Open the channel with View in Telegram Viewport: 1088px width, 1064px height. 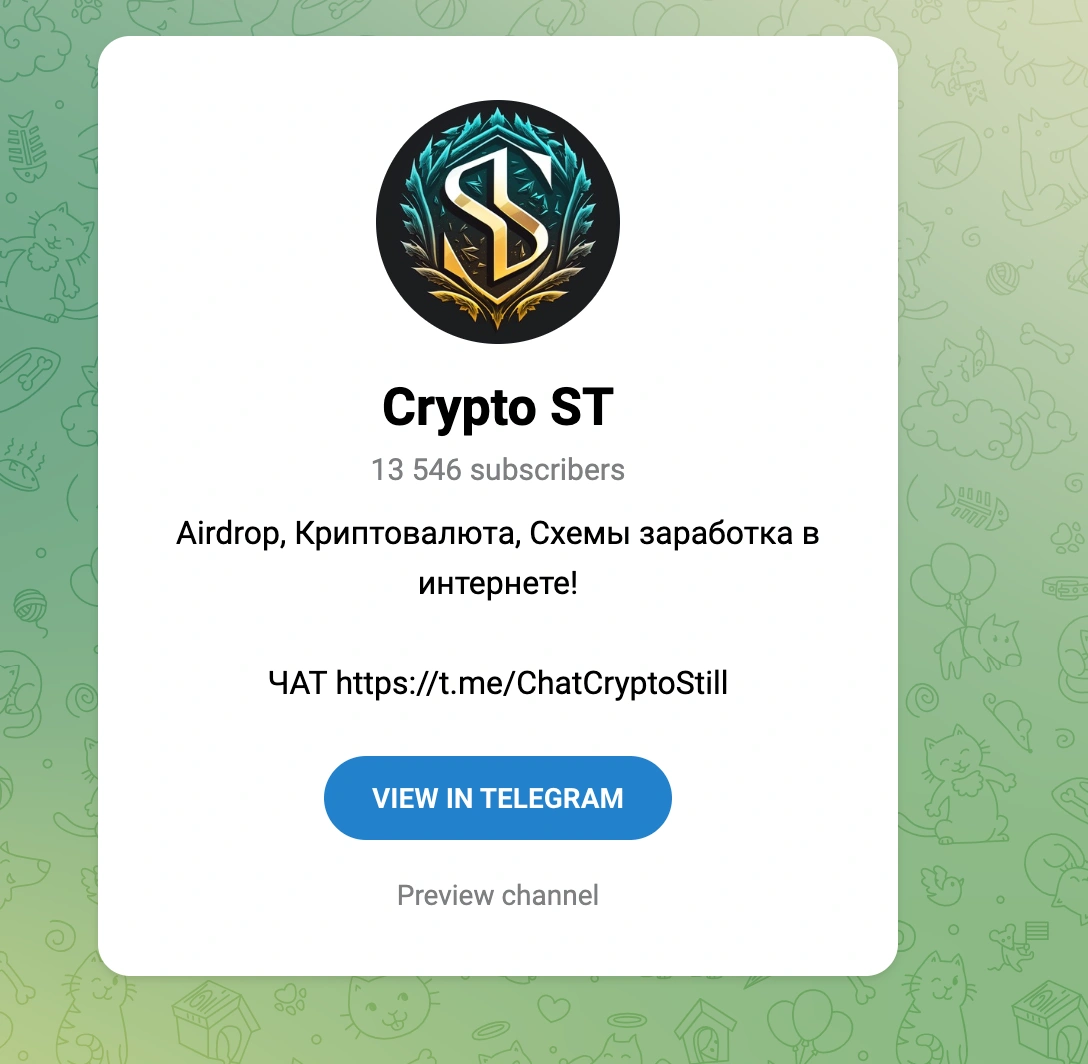[498, 797]
